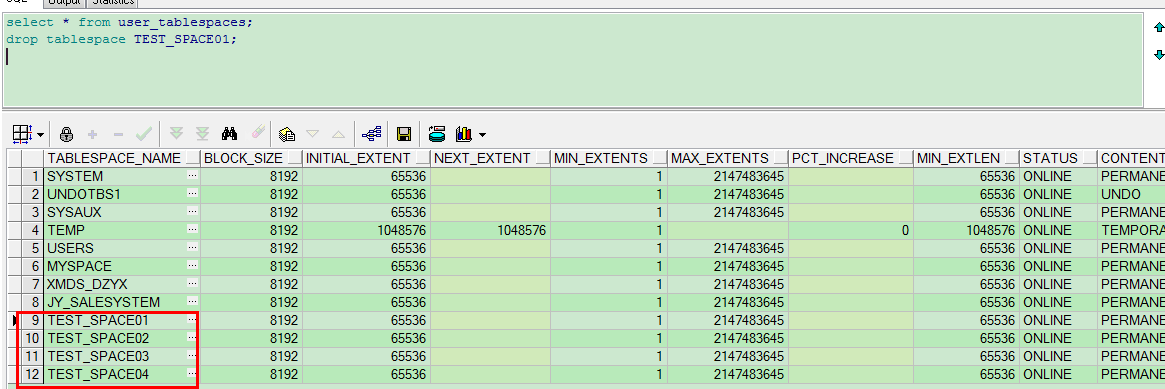
Task: Expand the ellipsis button for SYSTEM cell
Action: tap(192, 177)
